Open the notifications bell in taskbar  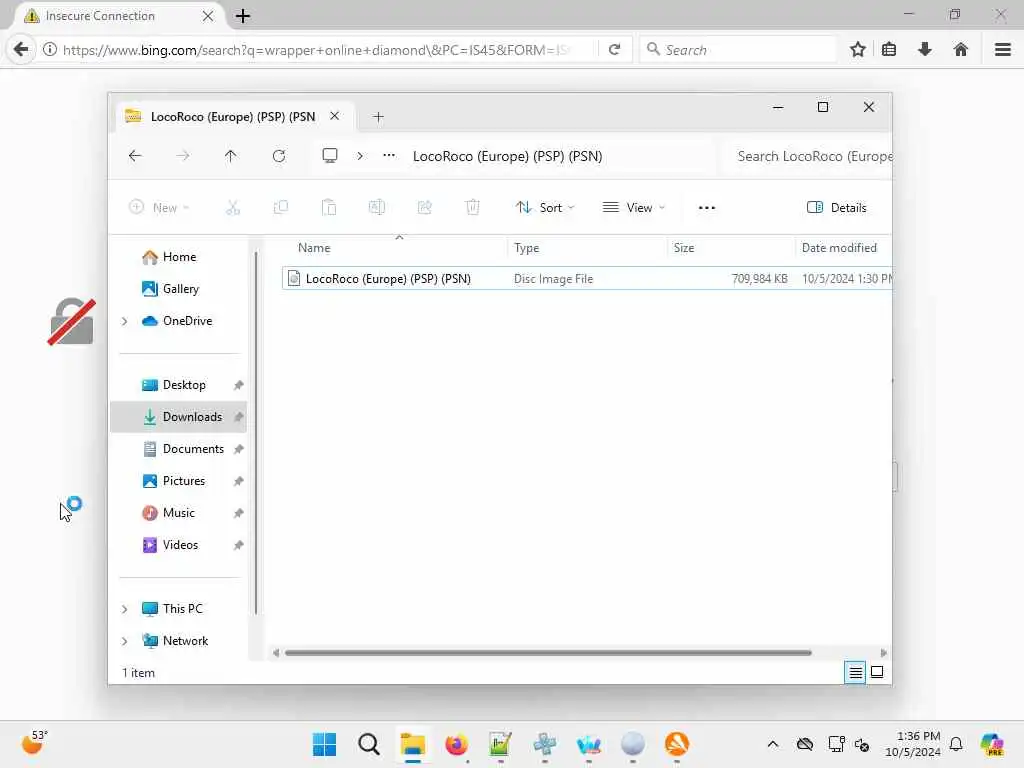point(956,744)
